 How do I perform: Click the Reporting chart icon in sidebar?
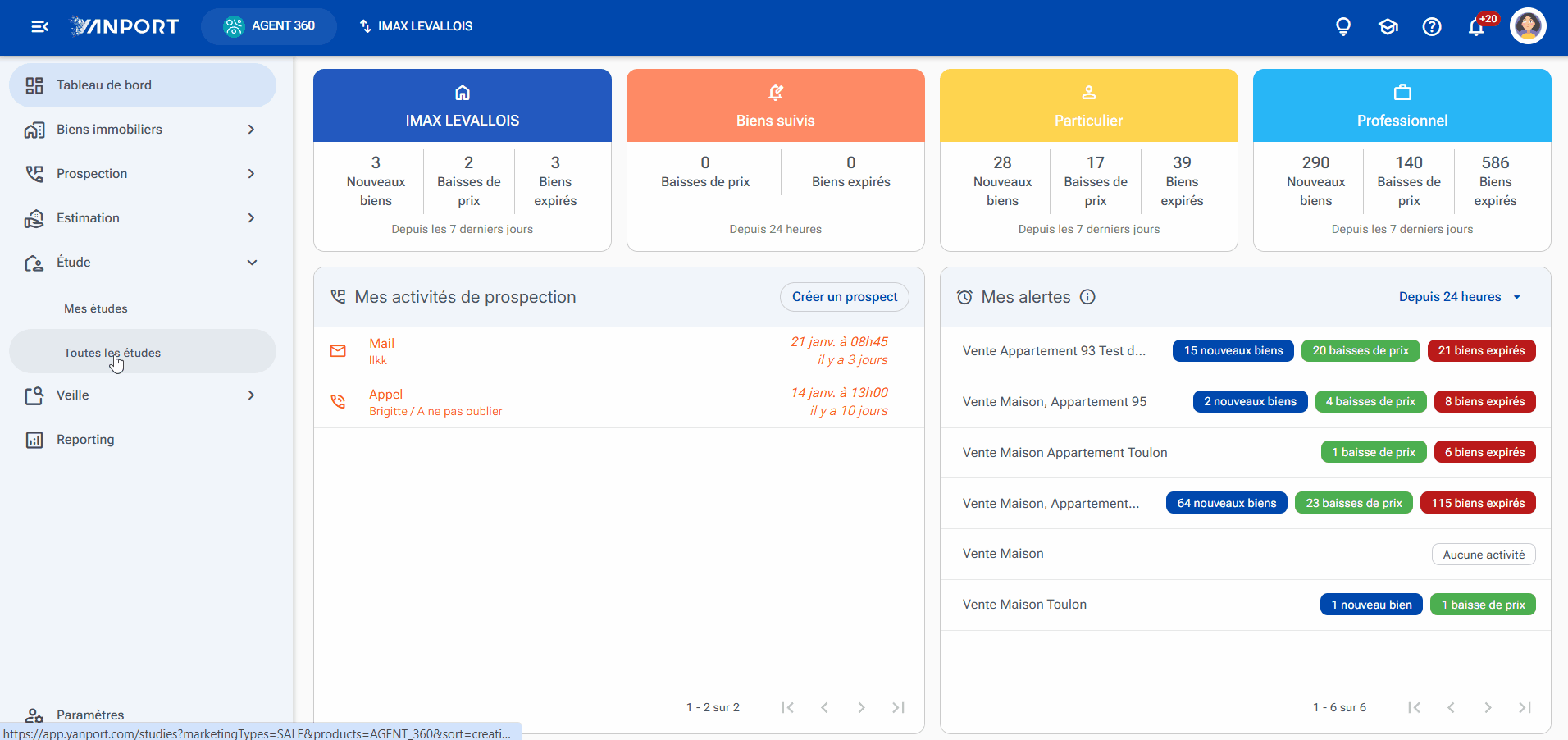click(x=34, y=440)
